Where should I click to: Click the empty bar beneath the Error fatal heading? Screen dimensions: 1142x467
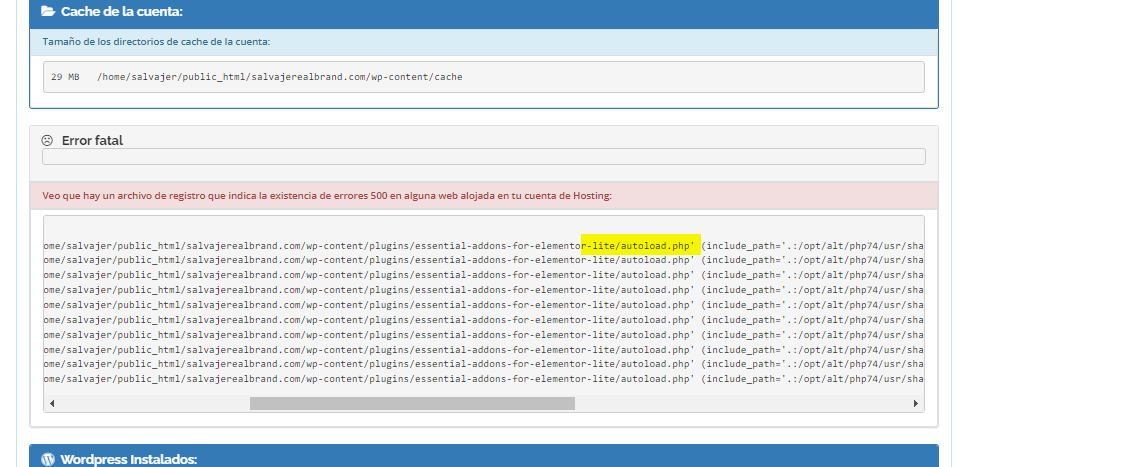coord(484,157)
